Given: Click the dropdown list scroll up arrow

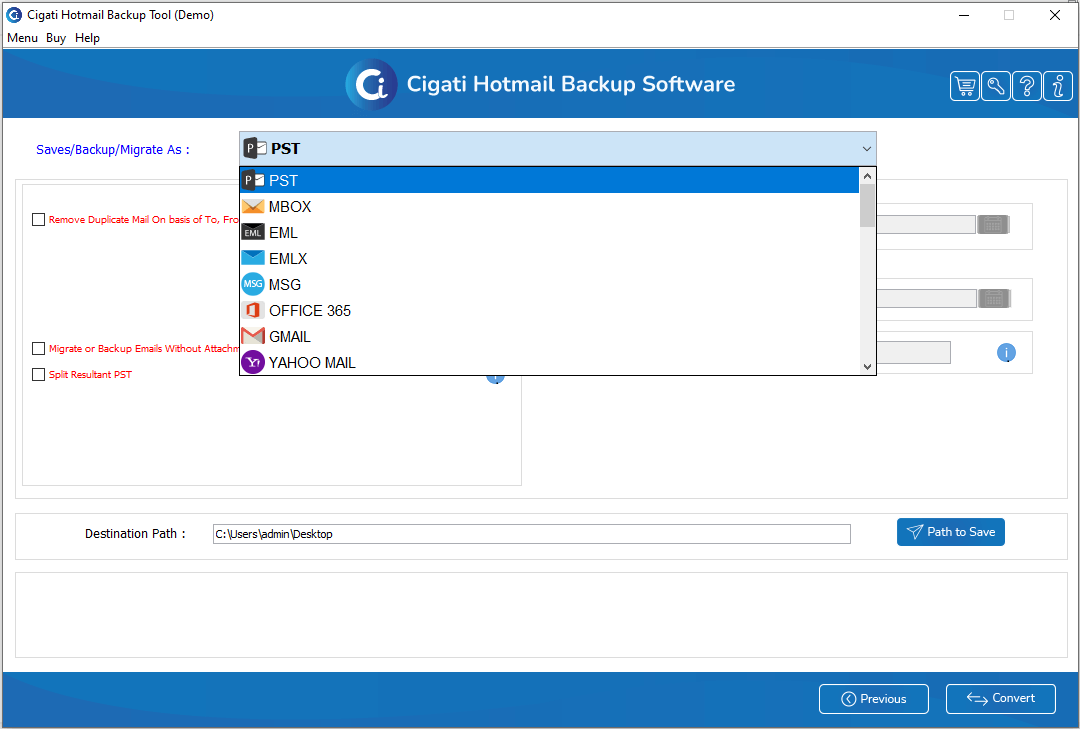Looking at the screenshot, I should 867,176.
